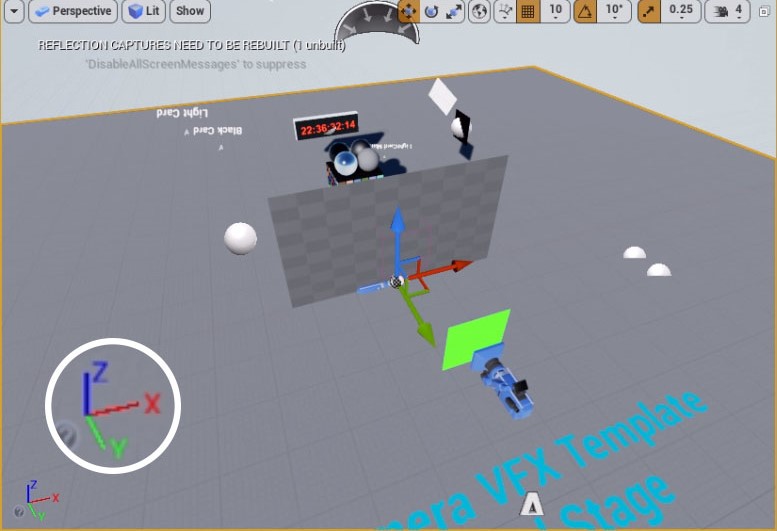Click the reflection captures rebuild warning
This screenshot has width=777, height=531.
coord(192,45)
